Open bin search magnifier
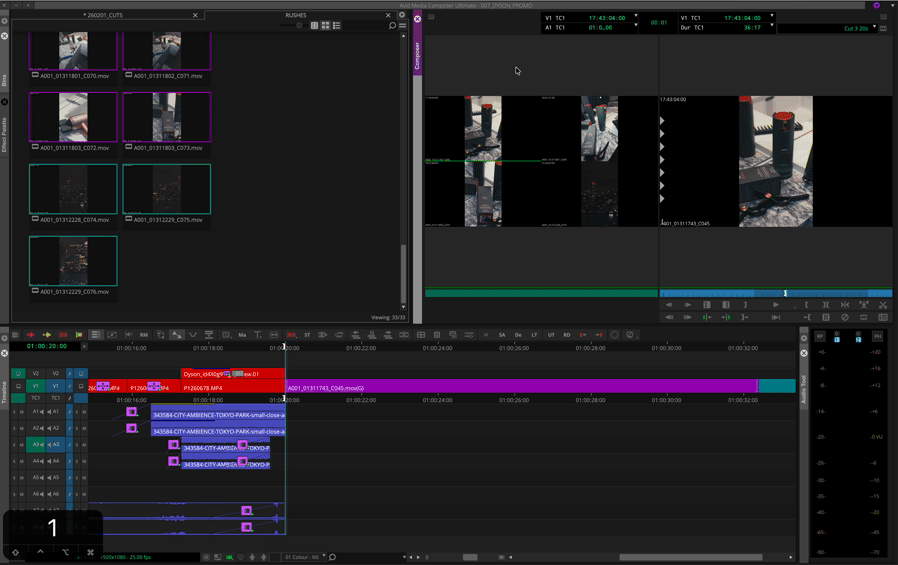The image size is (898, 565). pos(392,25)
